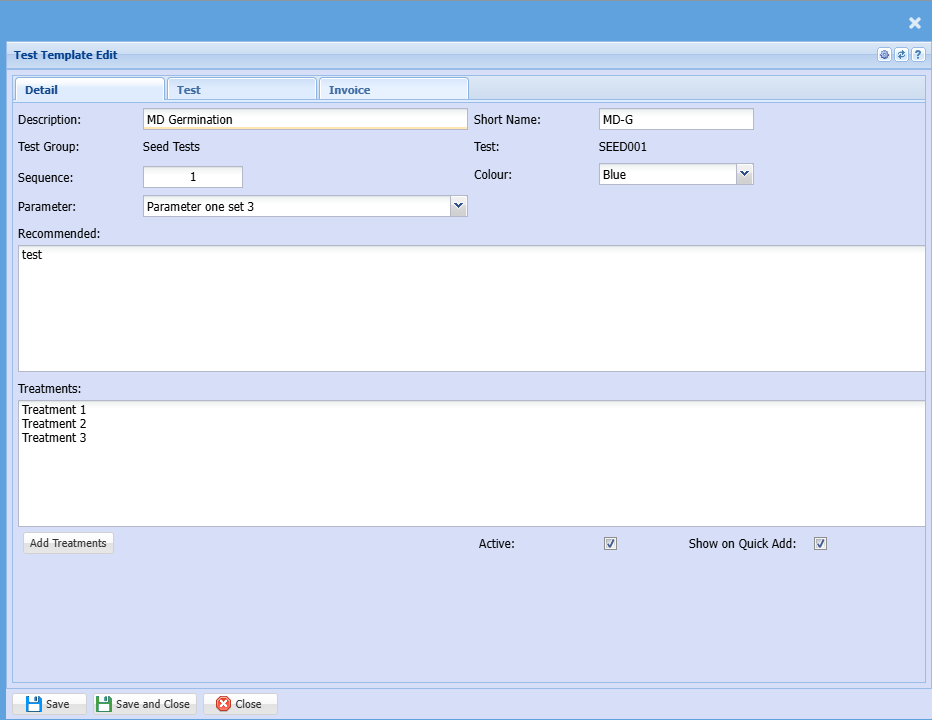Click the refresh arrows icon in header
The image size is (932, 720).
901,55
